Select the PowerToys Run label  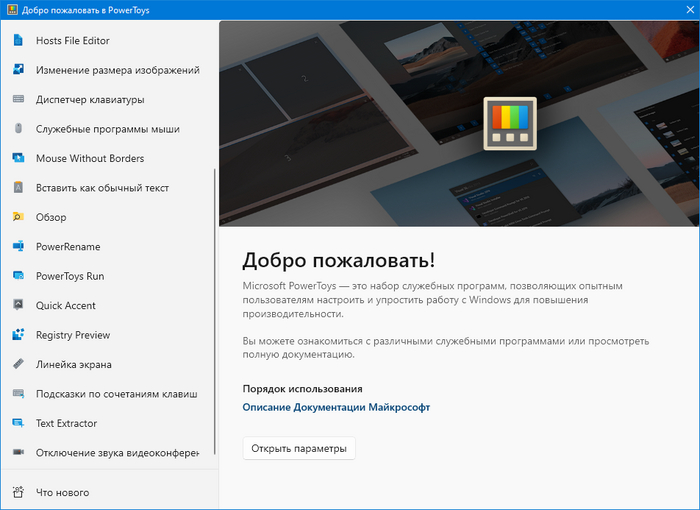click(x=70, y=276)
